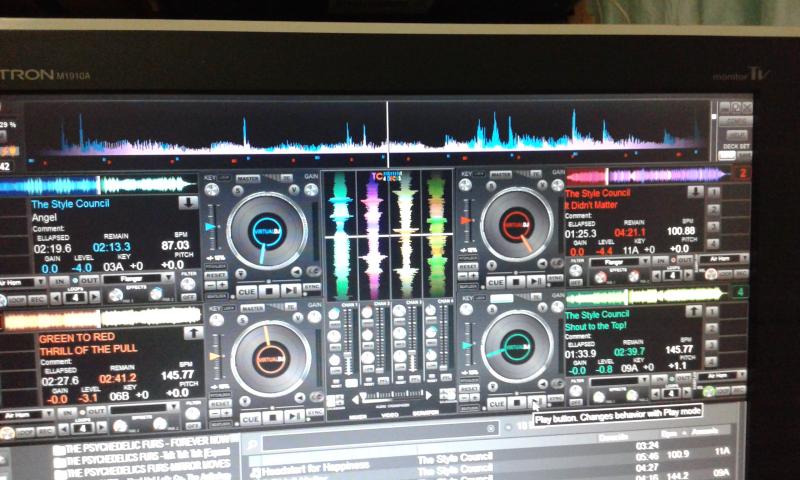Click the up-arrow icon on the Green to Red deck
The image size is (800, 480).
tap(193, 333)
